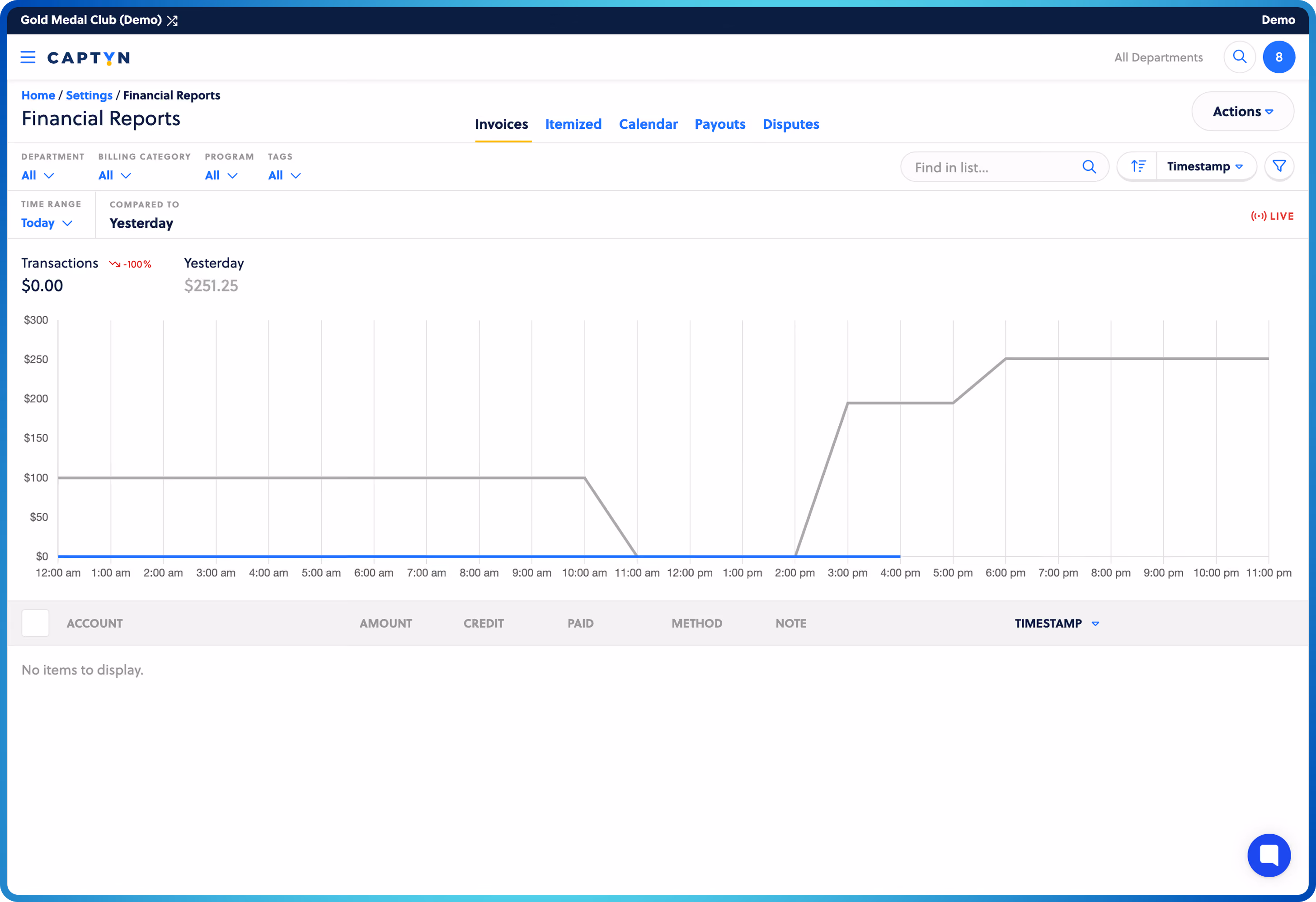Expand the Billing Category All dropdown
This screenshot has width=1316, height=902.
click(114, 175)
